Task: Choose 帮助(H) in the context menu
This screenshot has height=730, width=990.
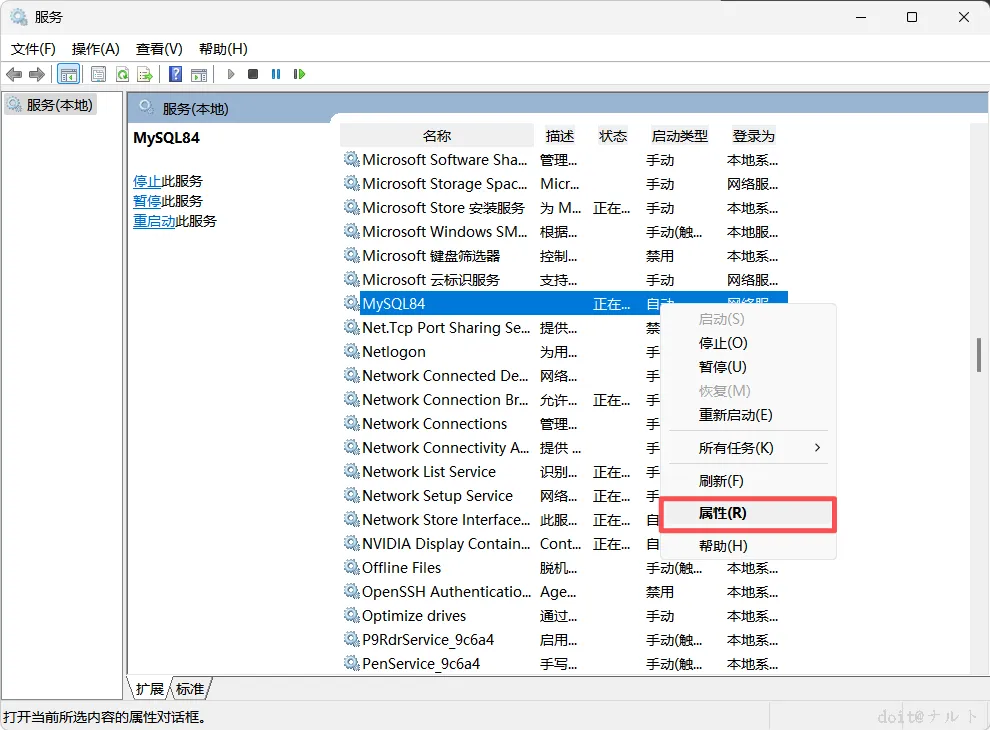Action: (748, 546)
